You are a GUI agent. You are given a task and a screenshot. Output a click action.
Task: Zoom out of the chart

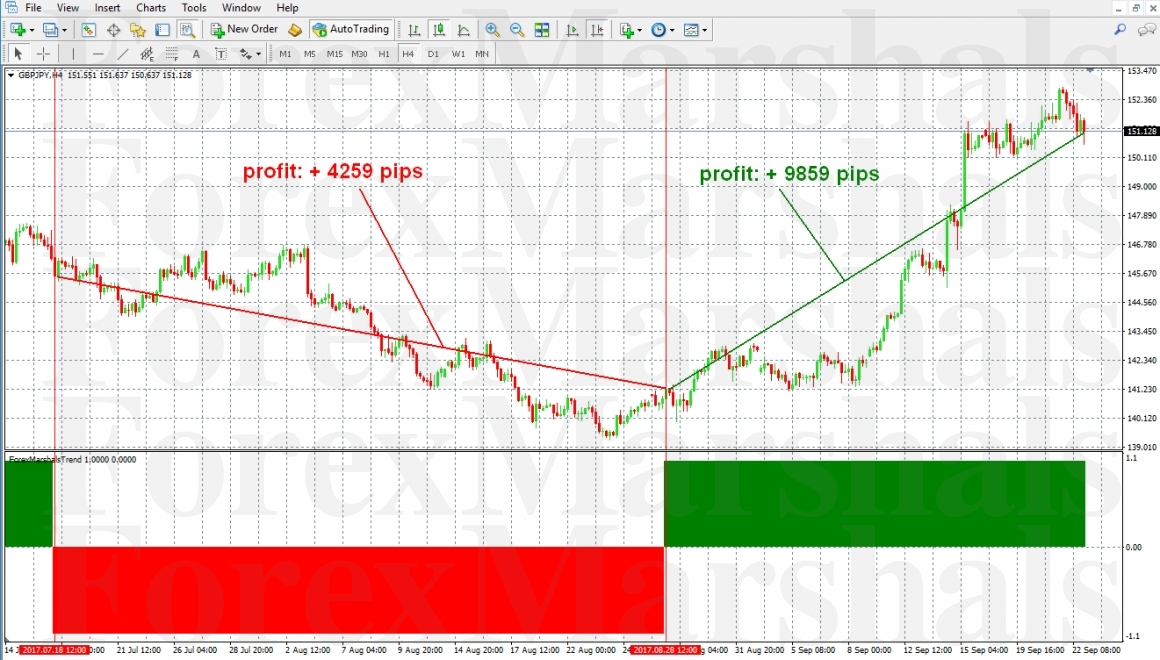517,30
